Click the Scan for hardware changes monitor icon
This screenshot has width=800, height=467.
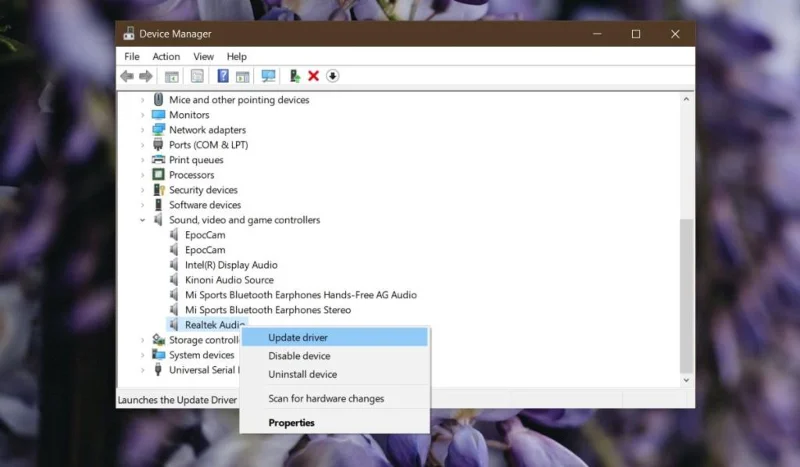click(268, 77)
